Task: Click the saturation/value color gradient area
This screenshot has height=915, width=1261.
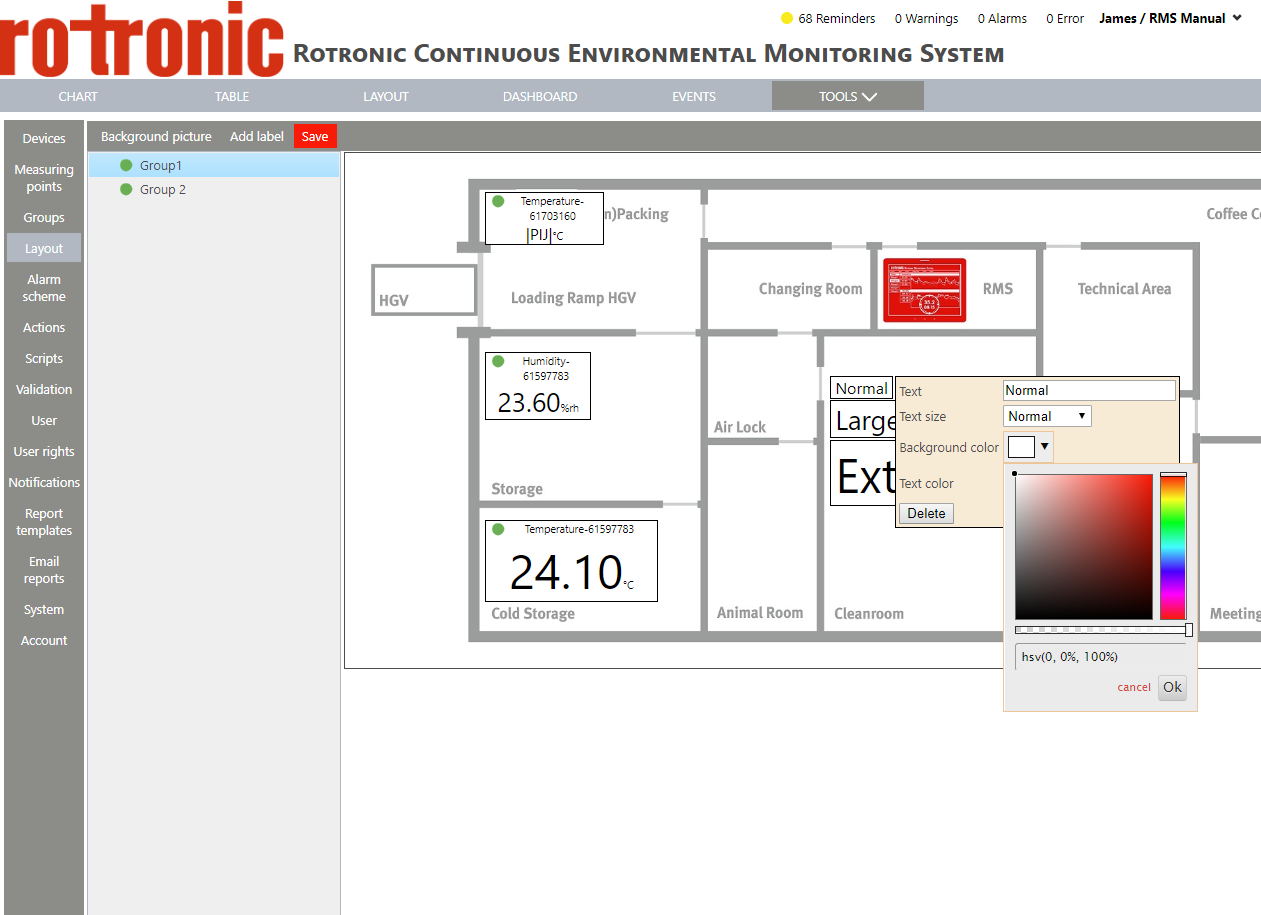Action: pyautogui.click(x=1084, y=546)
